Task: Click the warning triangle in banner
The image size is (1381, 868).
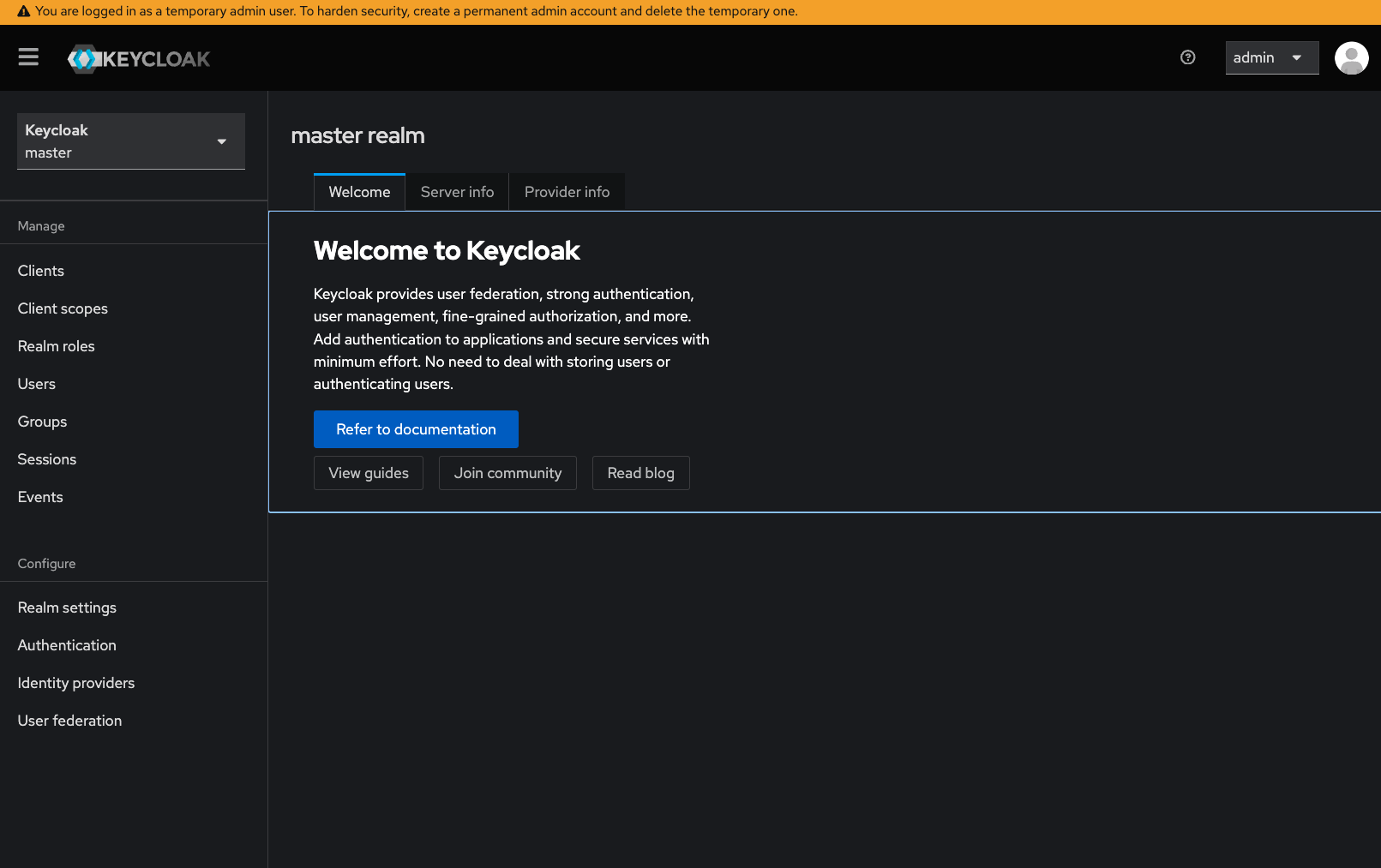Action: 23,12
